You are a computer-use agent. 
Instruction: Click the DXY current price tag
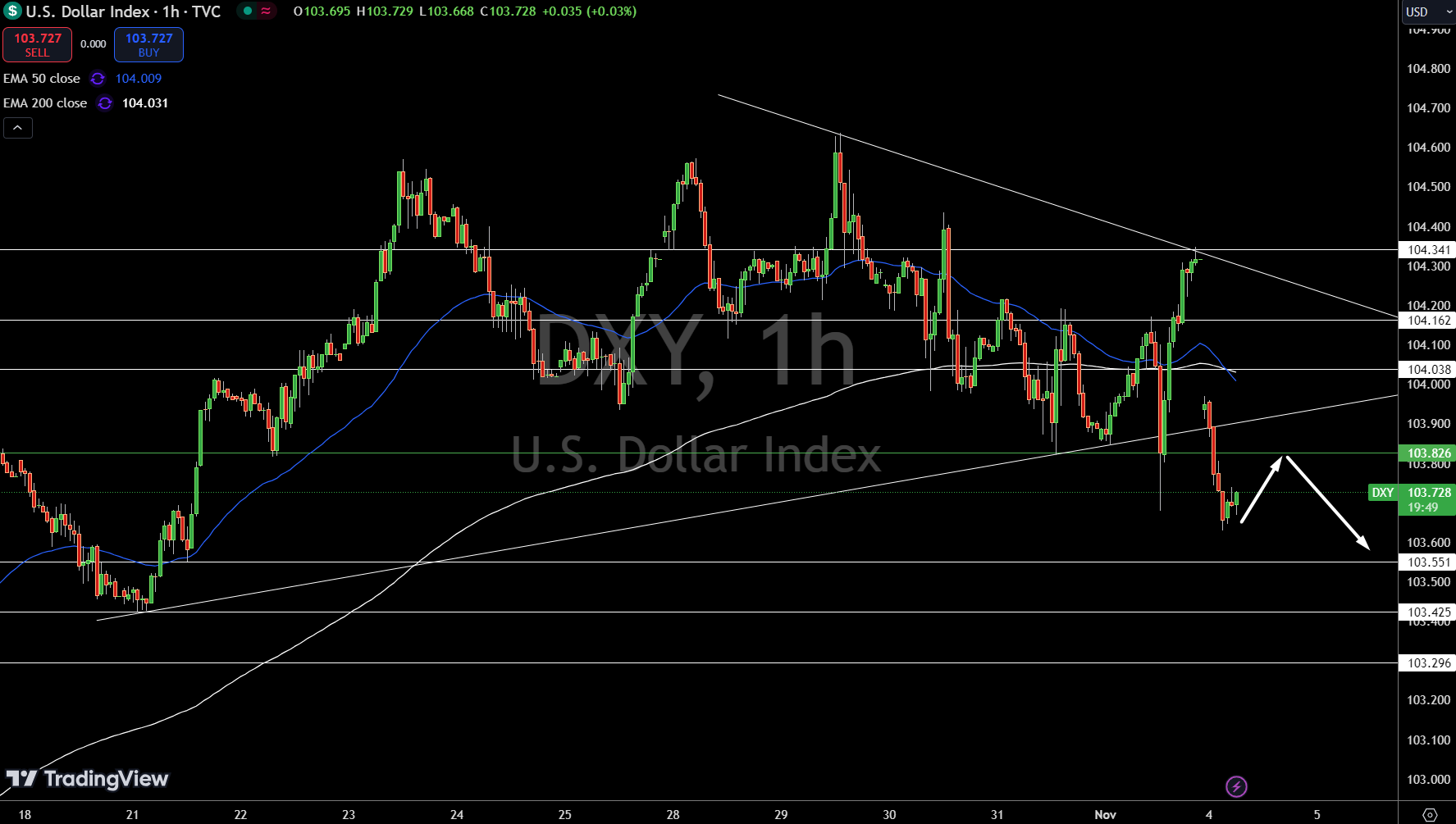point(1413,499)
